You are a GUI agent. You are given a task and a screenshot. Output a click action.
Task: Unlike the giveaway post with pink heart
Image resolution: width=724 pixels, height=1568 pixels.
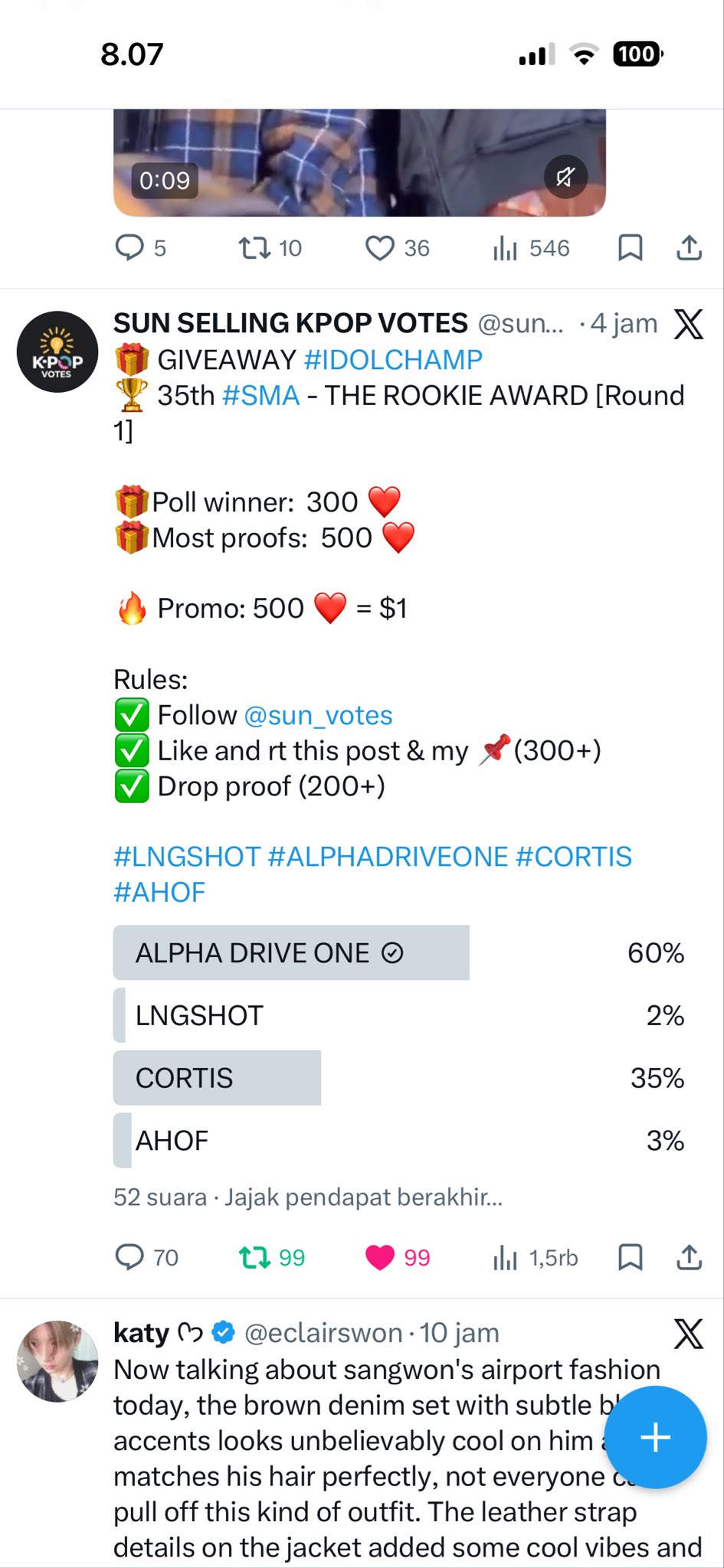(379, 1257)
